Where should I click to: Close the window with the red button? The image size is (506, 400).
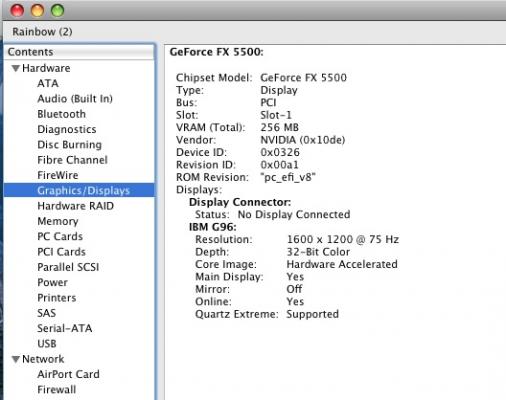pyautogui.click(x=17, y=10)
